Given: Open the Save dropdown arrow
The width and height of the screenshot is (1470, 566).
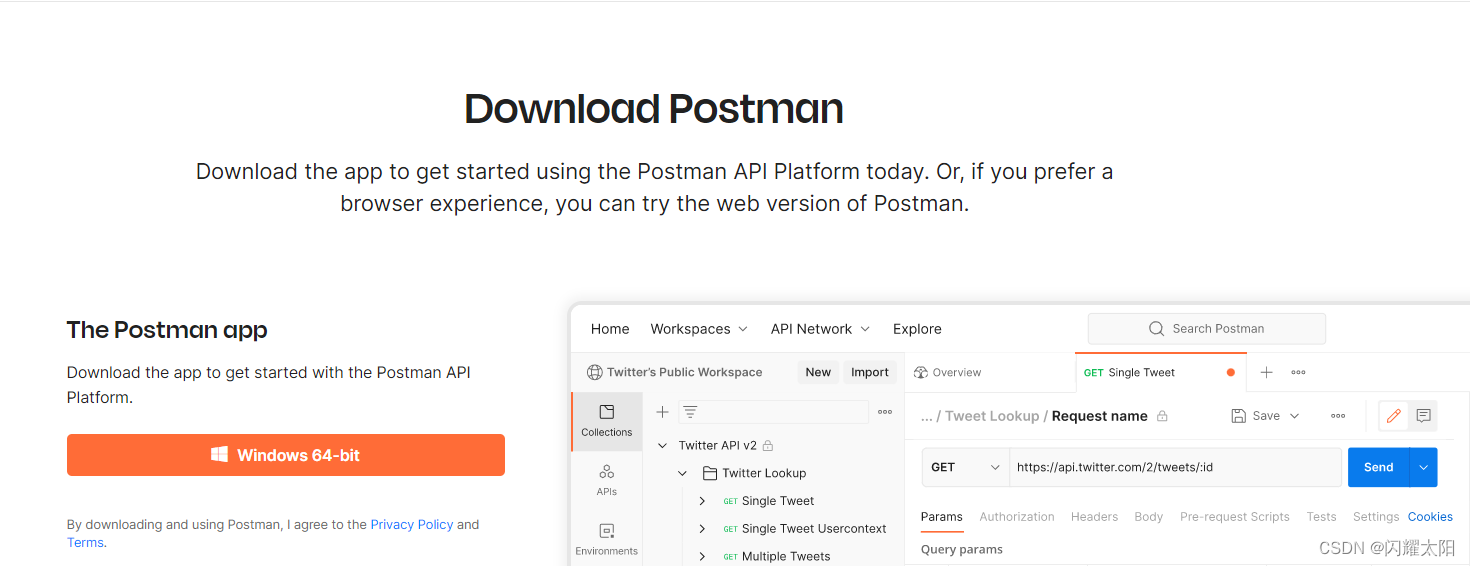Looking at the screenshot, I should point(1295,416).
